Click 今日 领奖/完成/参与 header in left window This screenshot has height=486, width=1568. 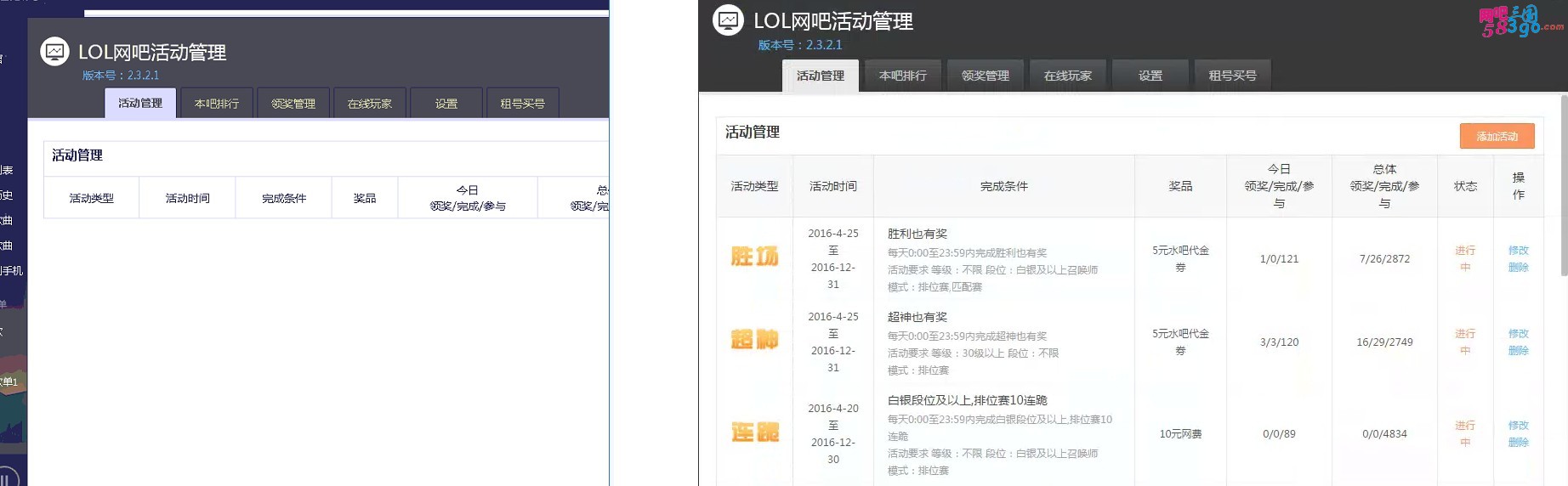(x=468, y=198)
